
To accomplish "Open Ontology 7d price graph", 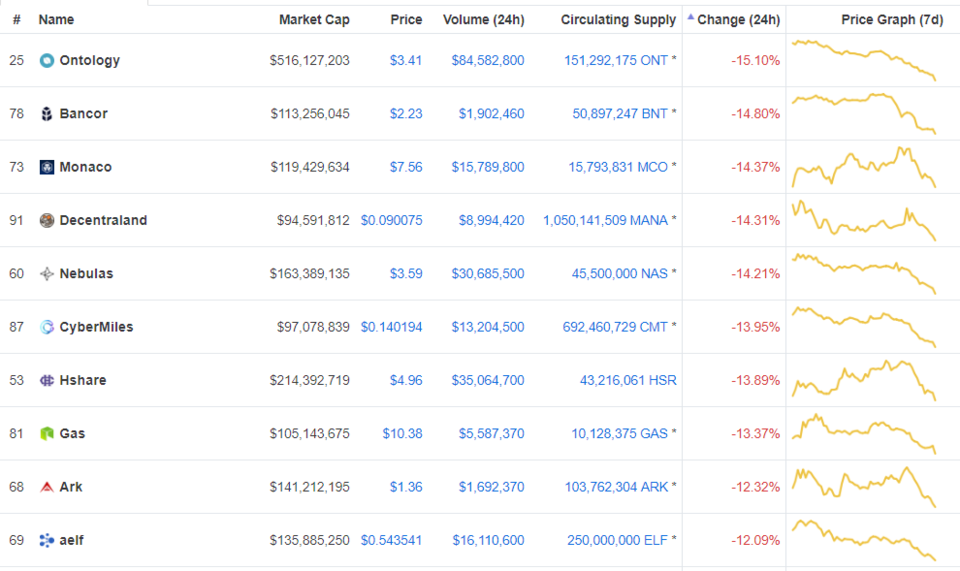I will tap(864, 60).
